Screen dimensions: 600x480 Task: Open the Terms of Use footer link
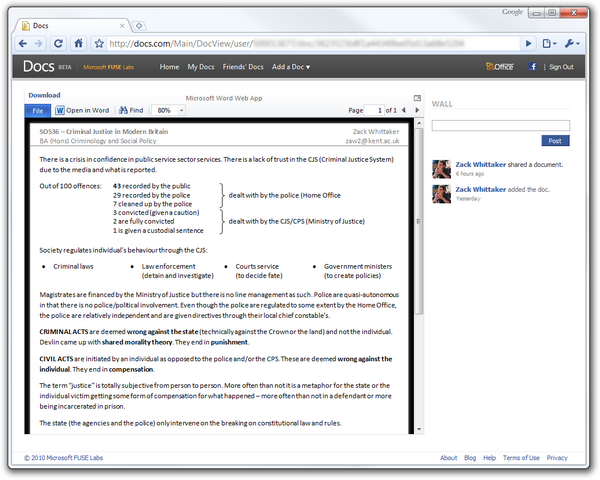pos(521,457)
